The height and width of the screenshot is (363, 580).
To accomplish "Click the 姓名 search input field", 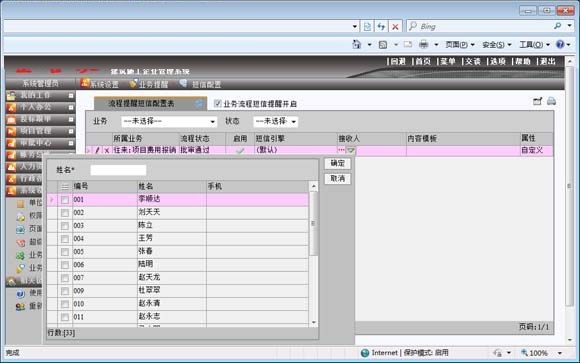I will (118, 170).
